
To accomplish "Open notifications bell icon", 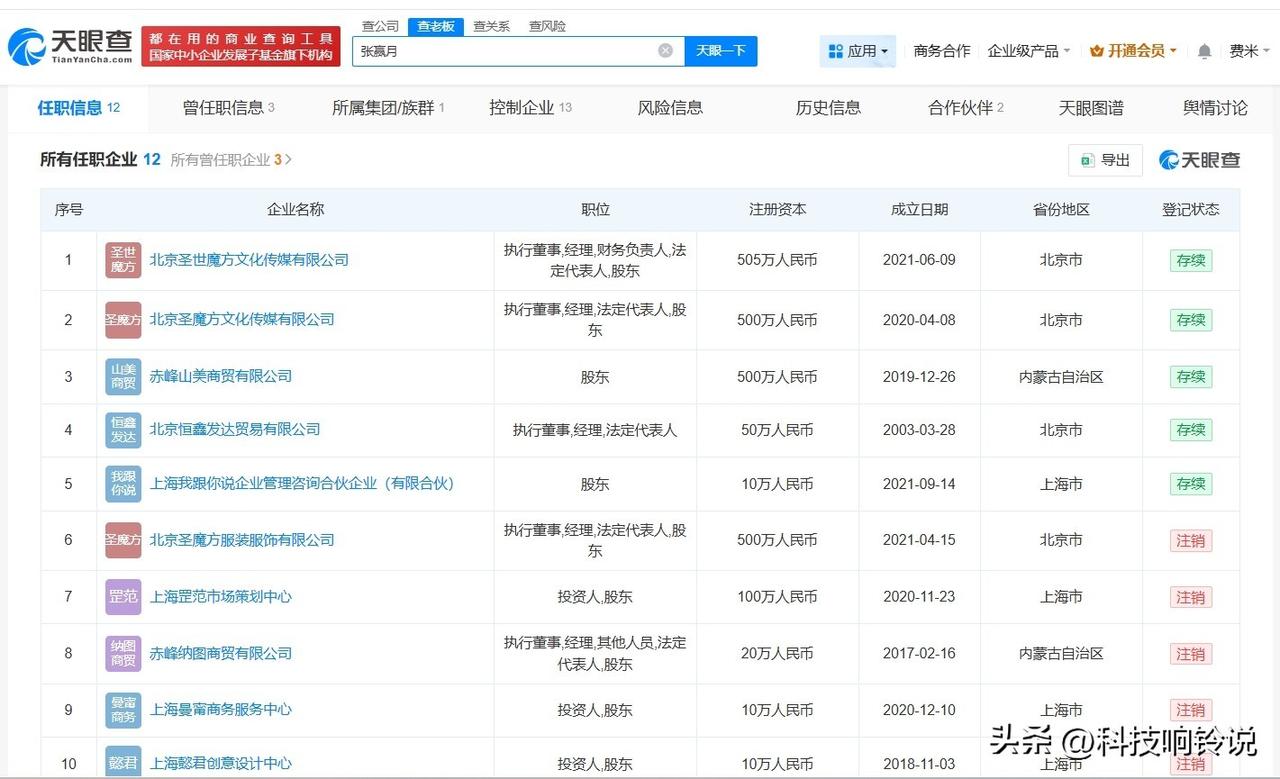I will [x=1204, y=51].
